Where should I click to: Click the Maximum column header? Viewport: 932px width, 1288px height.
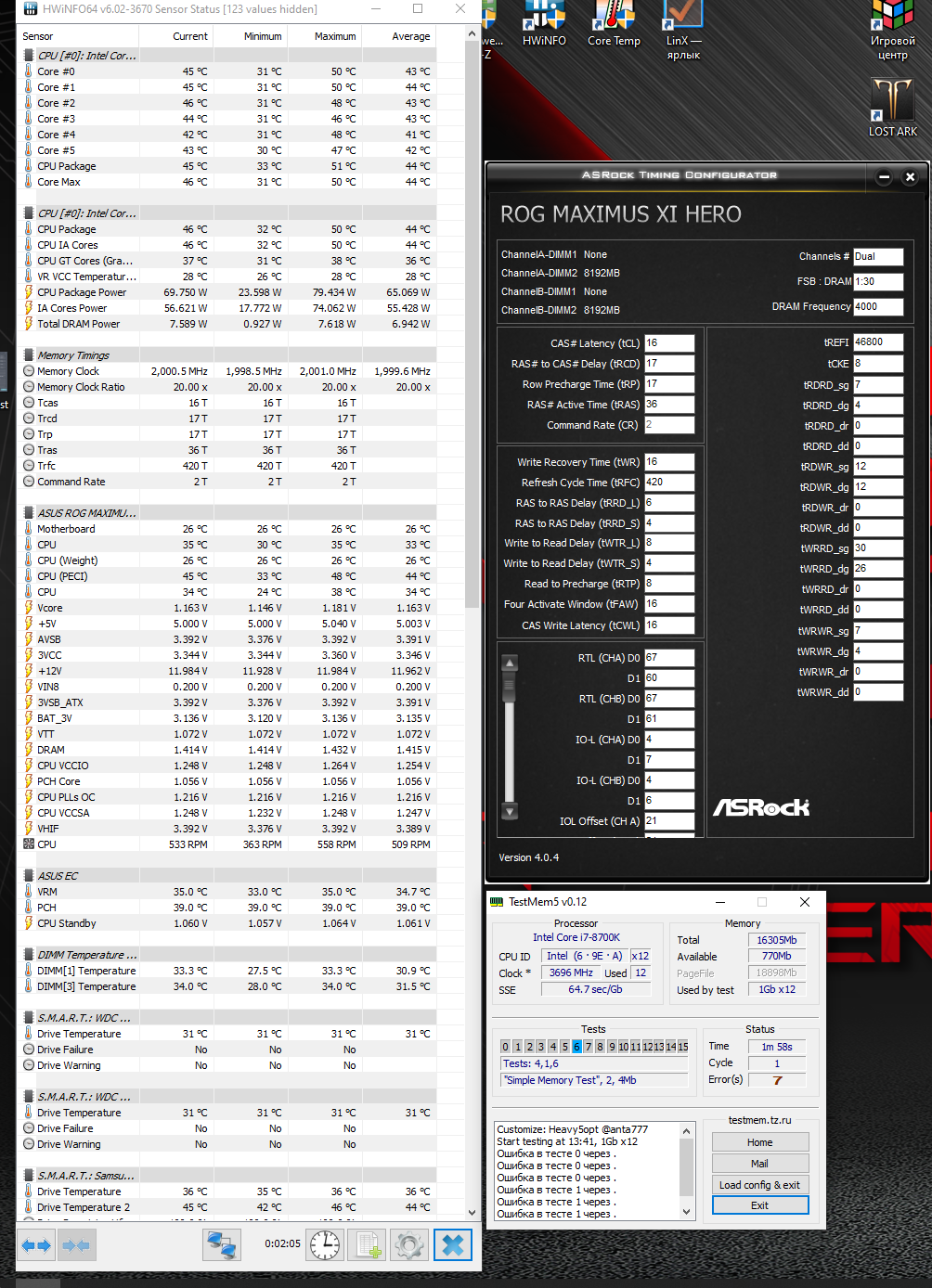click(325, 36)
